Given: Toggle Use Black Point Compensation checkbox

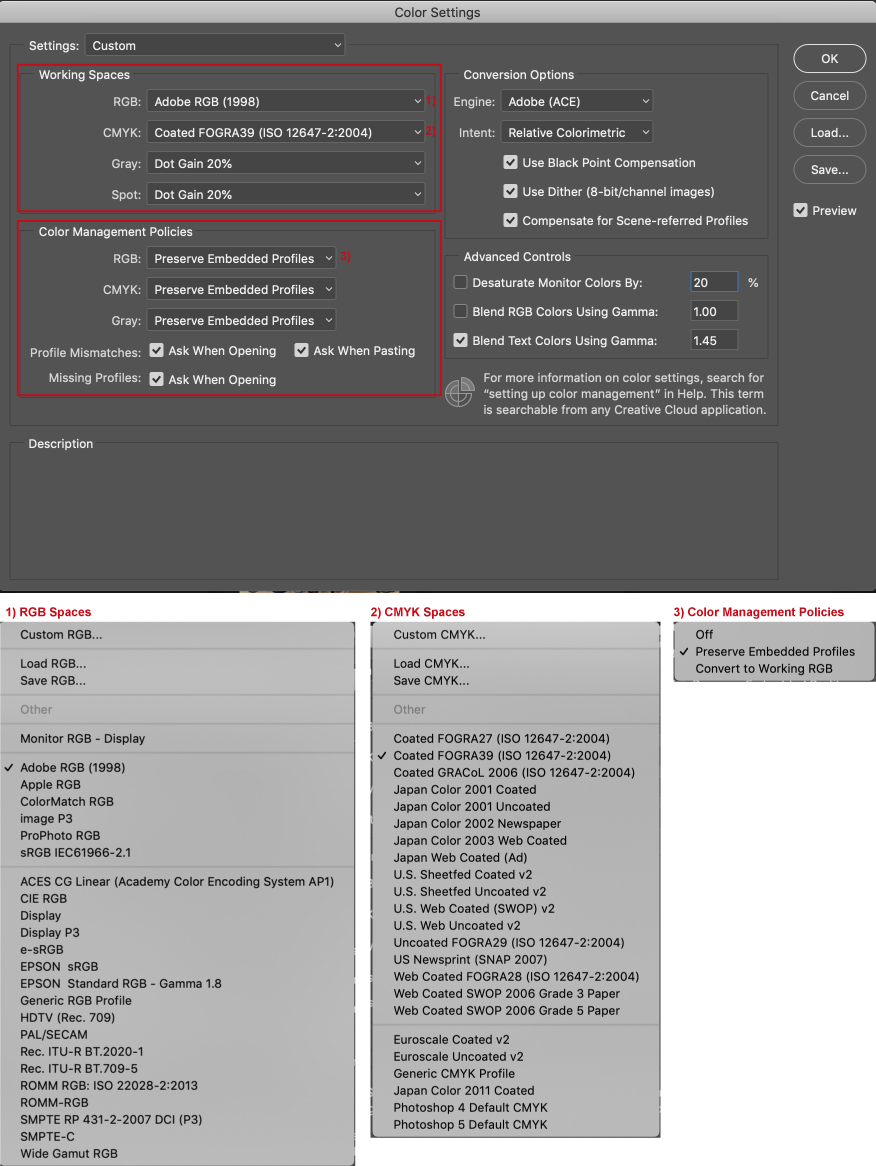Looking at the screenshot, I should click(510, 162).
